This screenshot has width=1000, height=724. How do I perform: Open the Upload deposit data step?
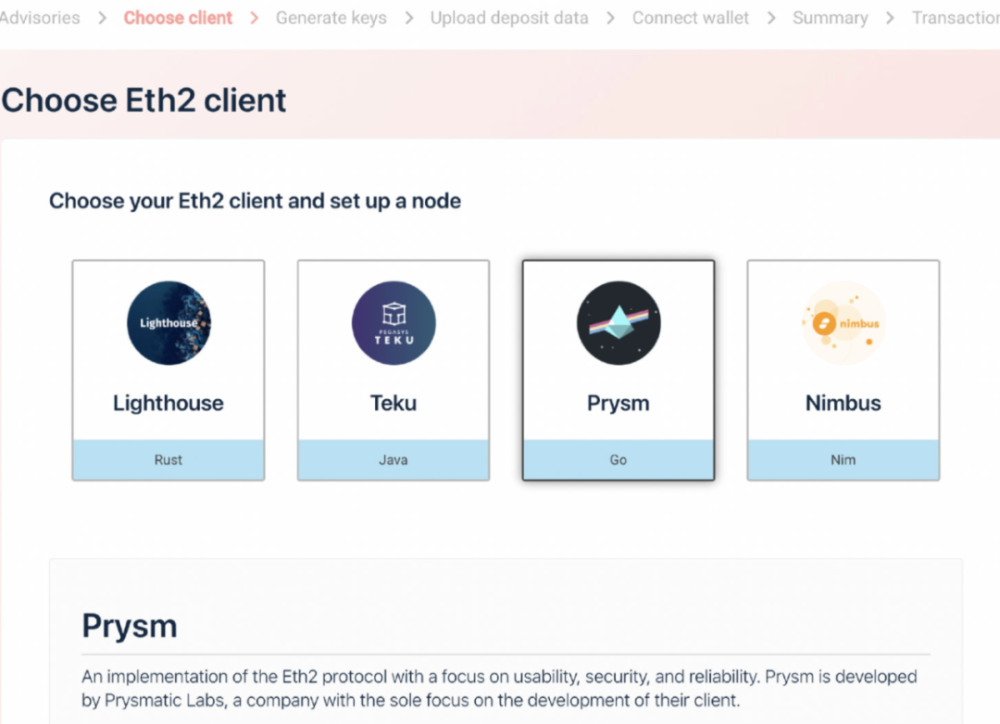point(509,18)
